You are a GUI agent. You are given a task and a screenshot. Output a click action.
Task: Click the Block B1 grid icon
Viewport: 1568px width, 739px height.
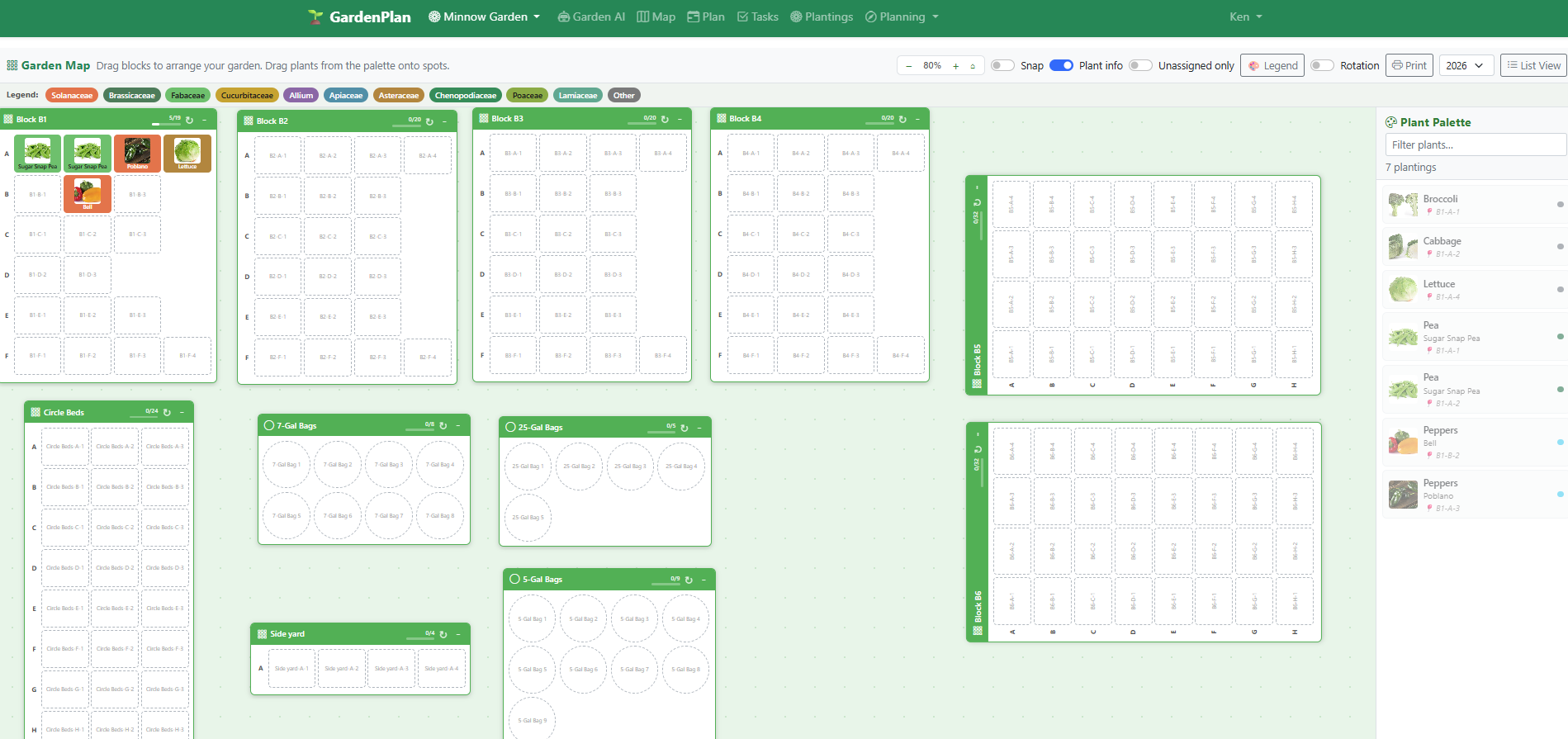pyautogui.click(x=8, y=120)
